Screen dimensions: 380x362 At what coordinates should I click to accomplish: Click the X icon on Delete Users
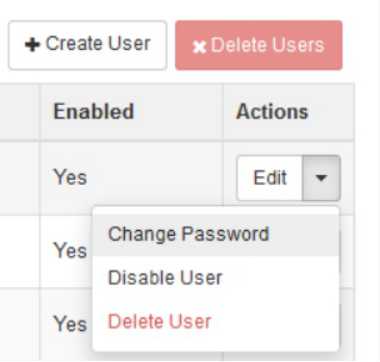pos(199,47)
